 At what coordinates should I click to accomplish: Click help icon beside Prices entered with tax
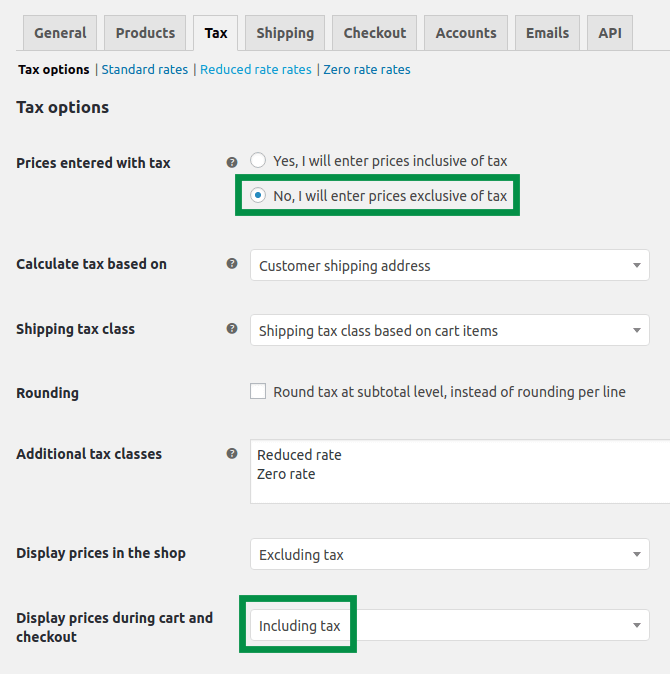click(232, 162)
